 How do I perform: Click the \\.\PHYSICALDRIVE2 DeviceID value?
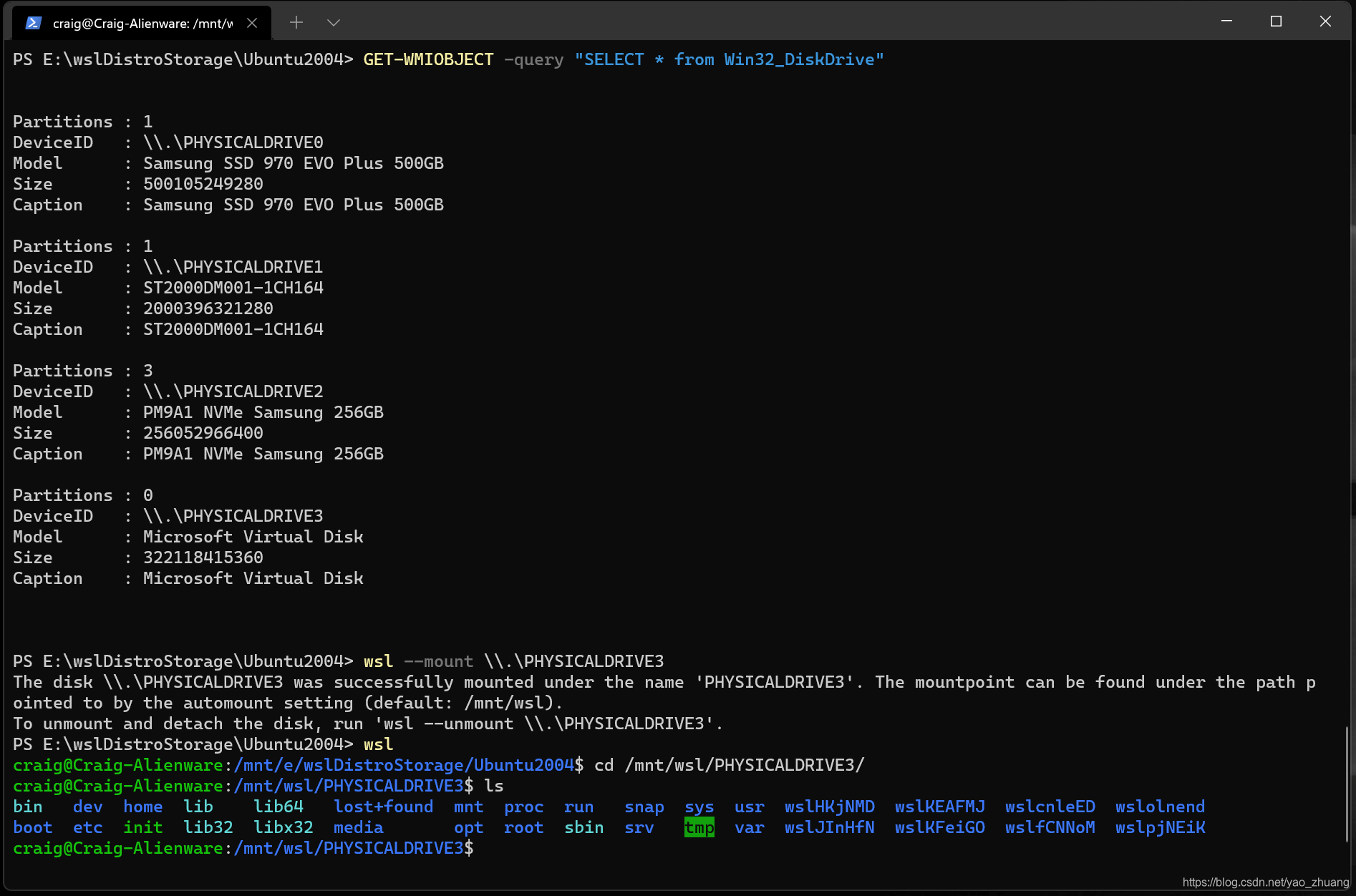click(233, 391)
